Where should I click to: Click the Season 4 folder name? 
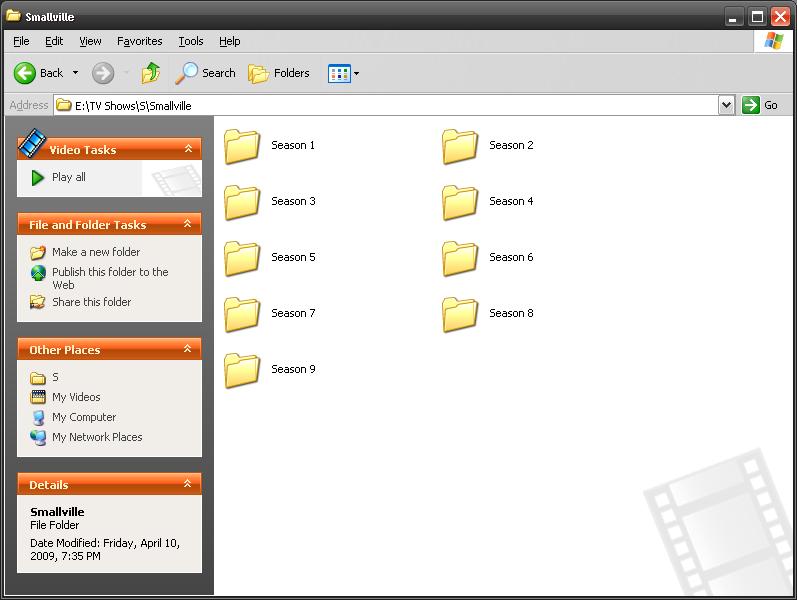click(x=511, y=201)
